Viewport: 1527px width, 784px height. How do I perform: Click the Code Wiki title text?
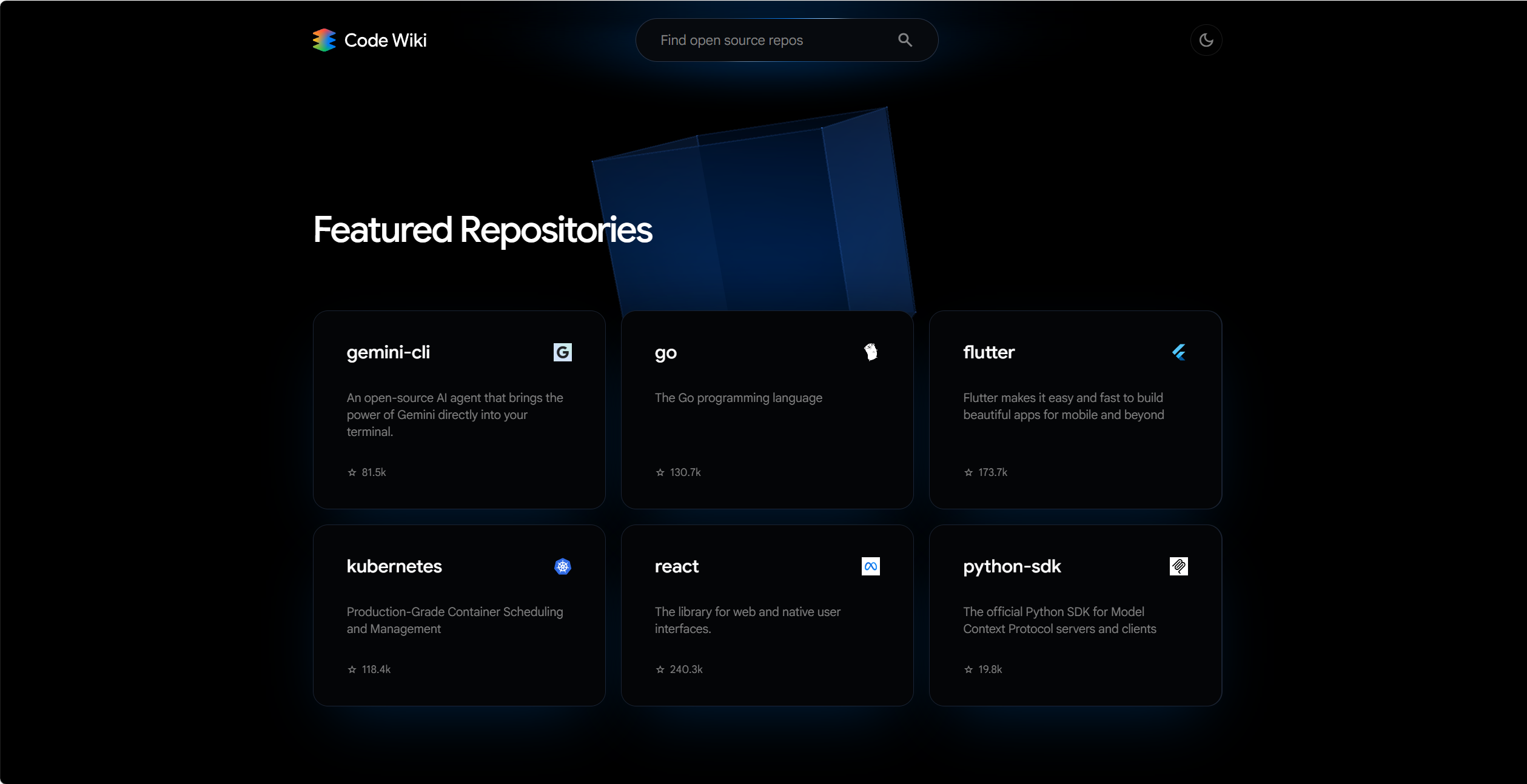coord(386,40)
